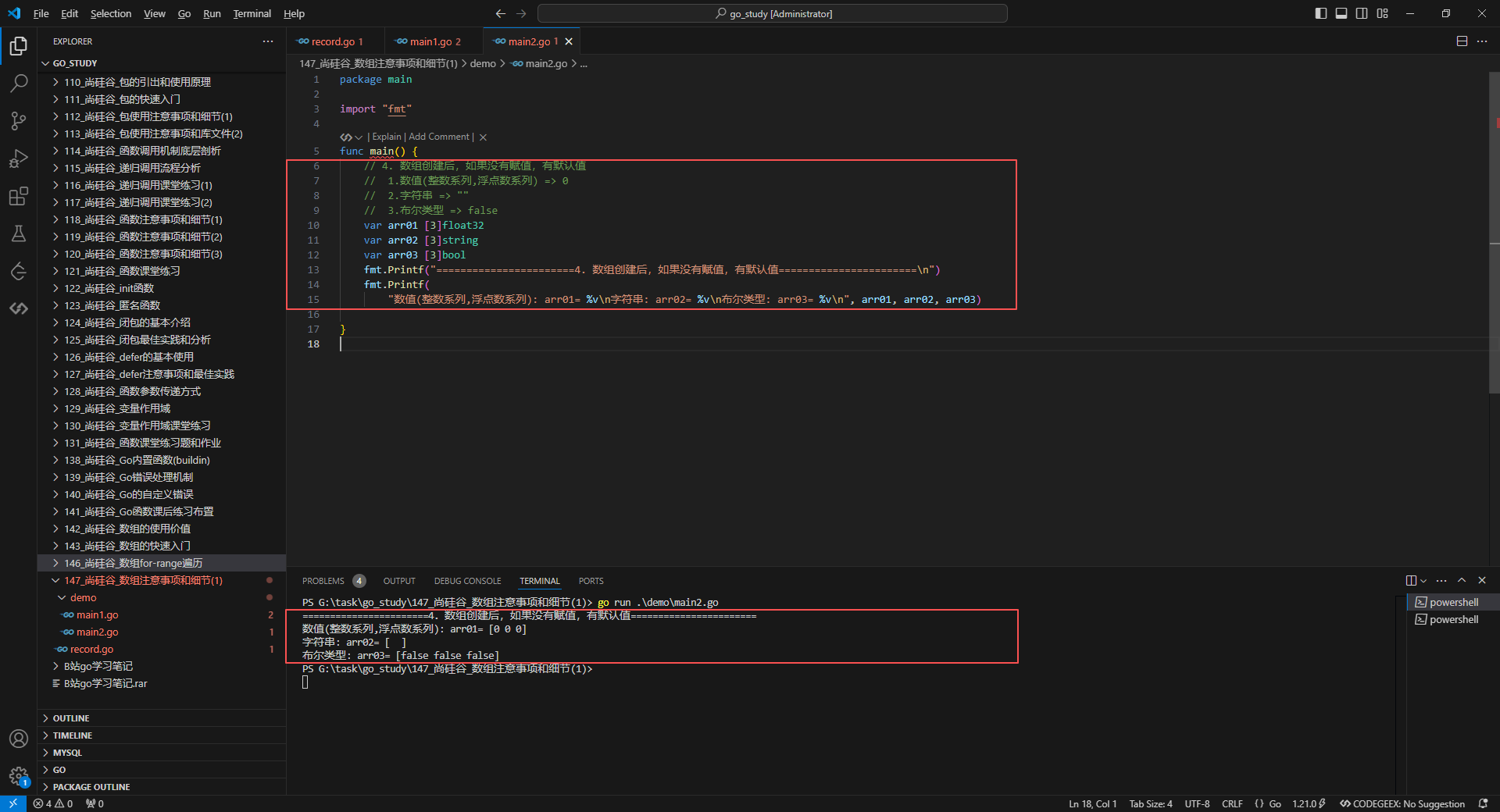This screenshot has height=812, width=1500.
Task: Click the Go language mode selector
Action: tap(1274, 803)
